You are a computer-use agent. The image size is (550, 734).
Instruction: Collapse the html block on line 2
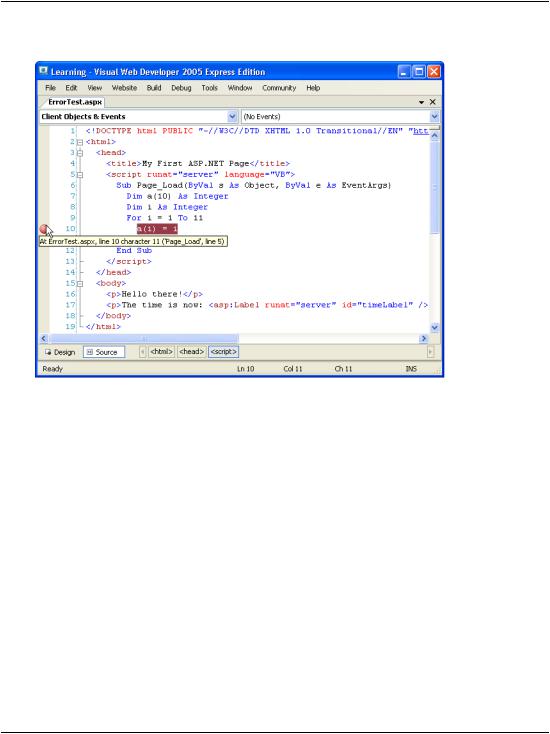[x=80, y=142]
